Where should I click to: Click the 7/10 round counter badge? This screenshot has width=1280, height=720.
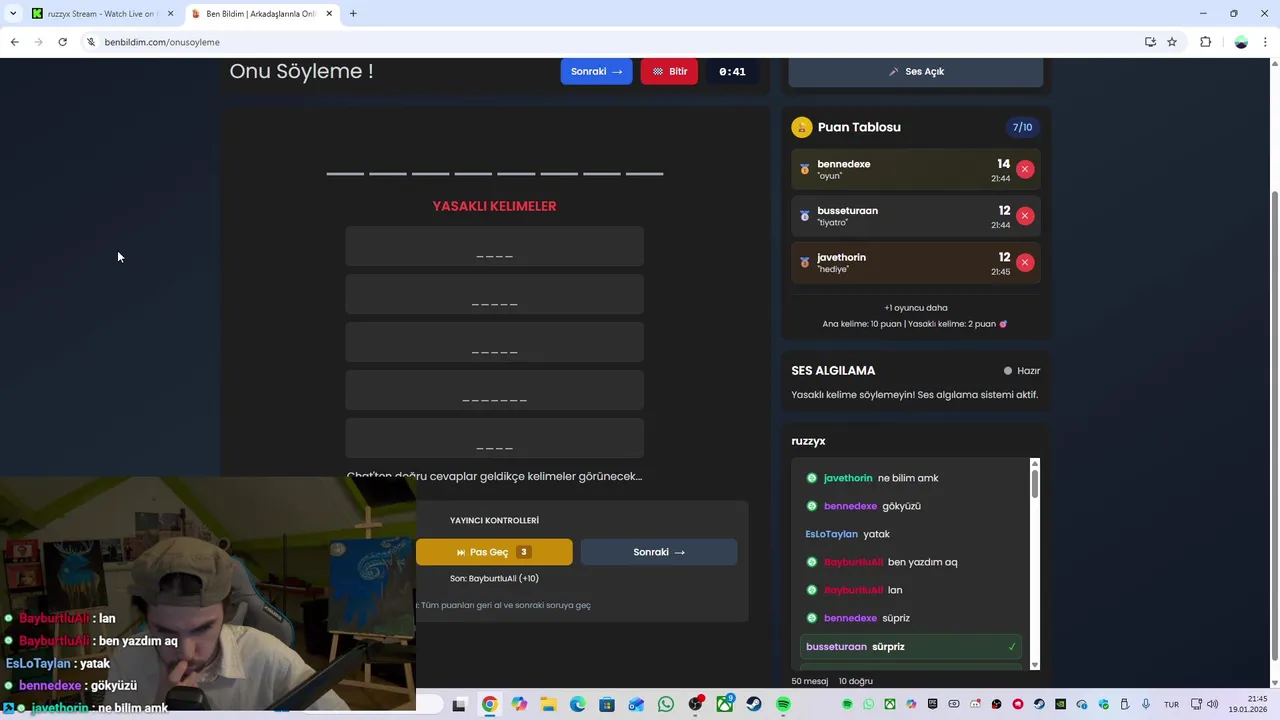[1022, 127]
